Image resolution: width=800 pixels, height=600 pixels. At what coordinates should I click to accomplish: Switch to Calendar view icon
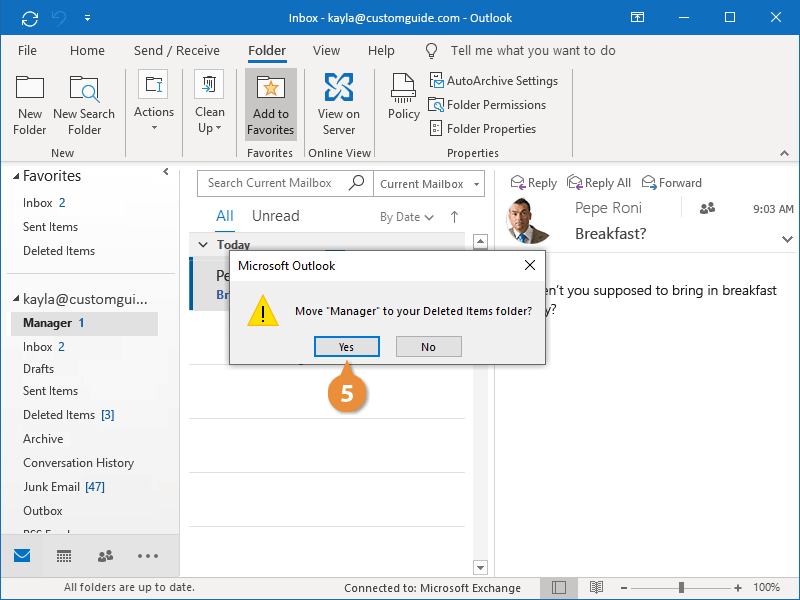[64, 556]
